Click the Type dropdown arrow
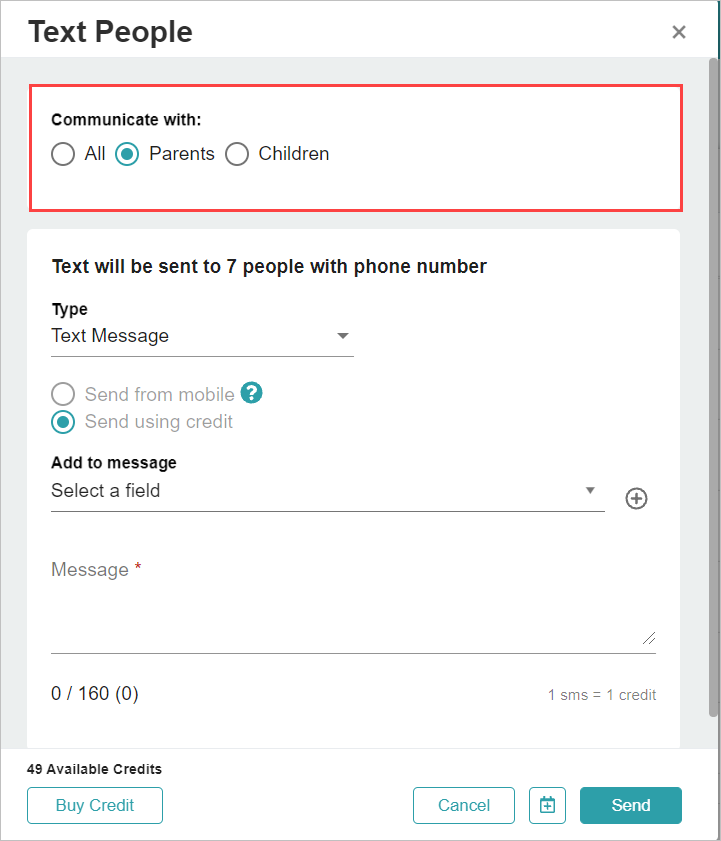Screen dimensions: 721x841 pos(343,336)
